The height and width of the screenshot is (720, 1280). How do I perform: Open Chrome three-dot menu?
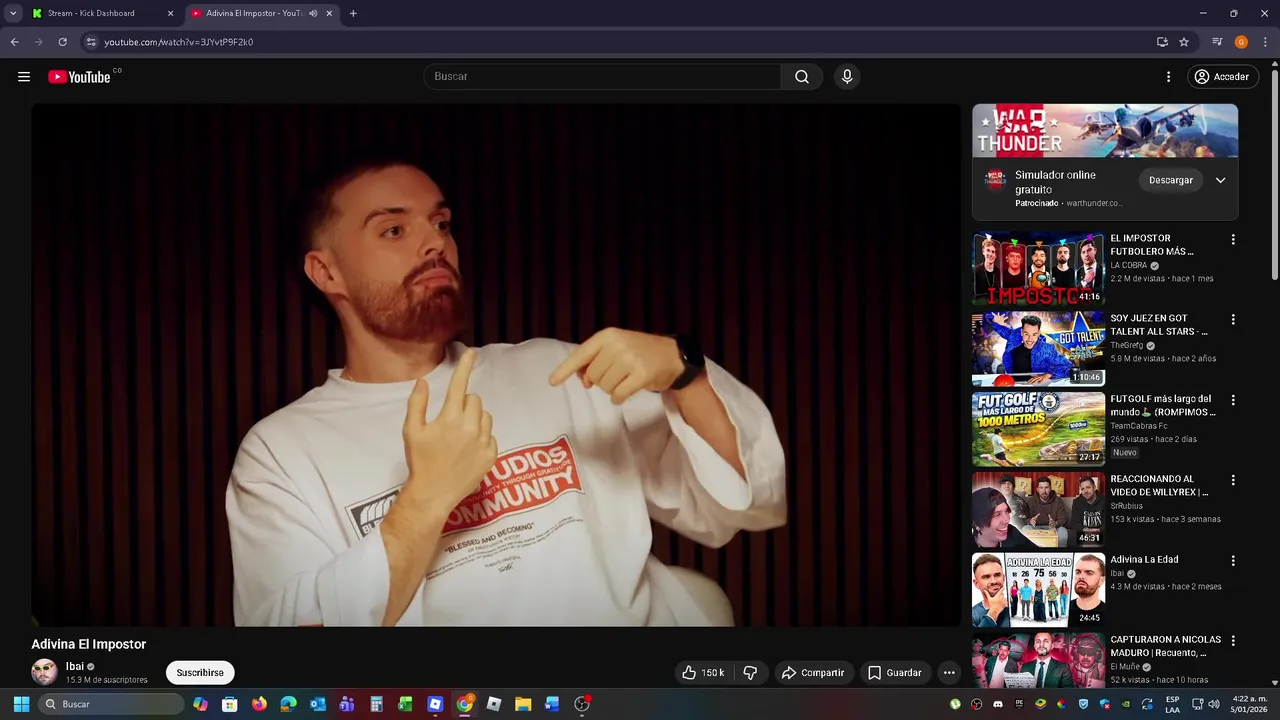(1266, 42)
